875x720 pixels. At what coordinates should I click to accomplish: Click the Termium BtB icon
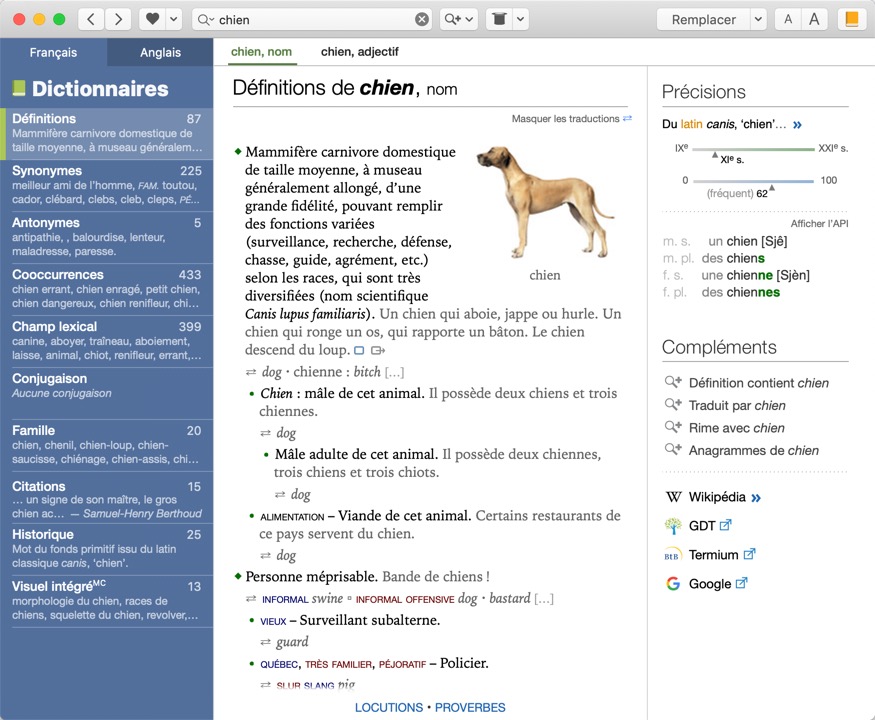tap(672, 555)
